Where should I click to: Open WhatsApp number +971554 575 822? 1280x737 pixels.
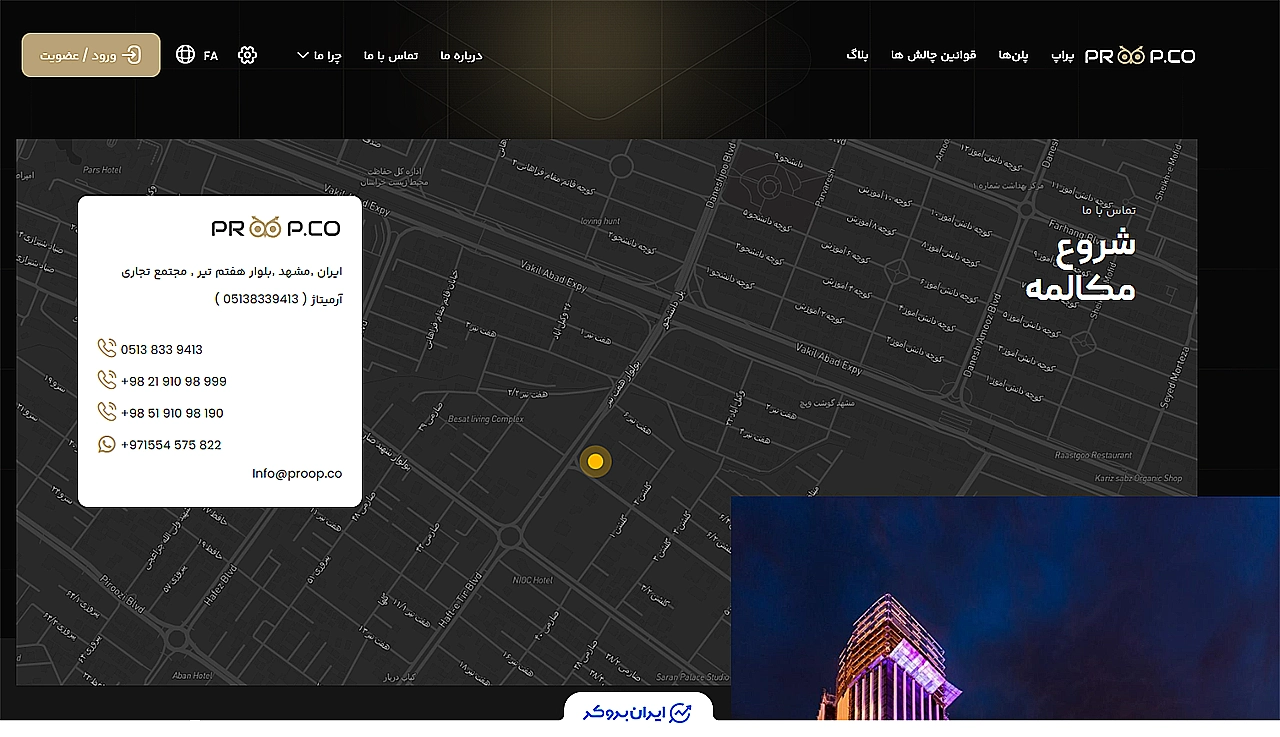171,446
